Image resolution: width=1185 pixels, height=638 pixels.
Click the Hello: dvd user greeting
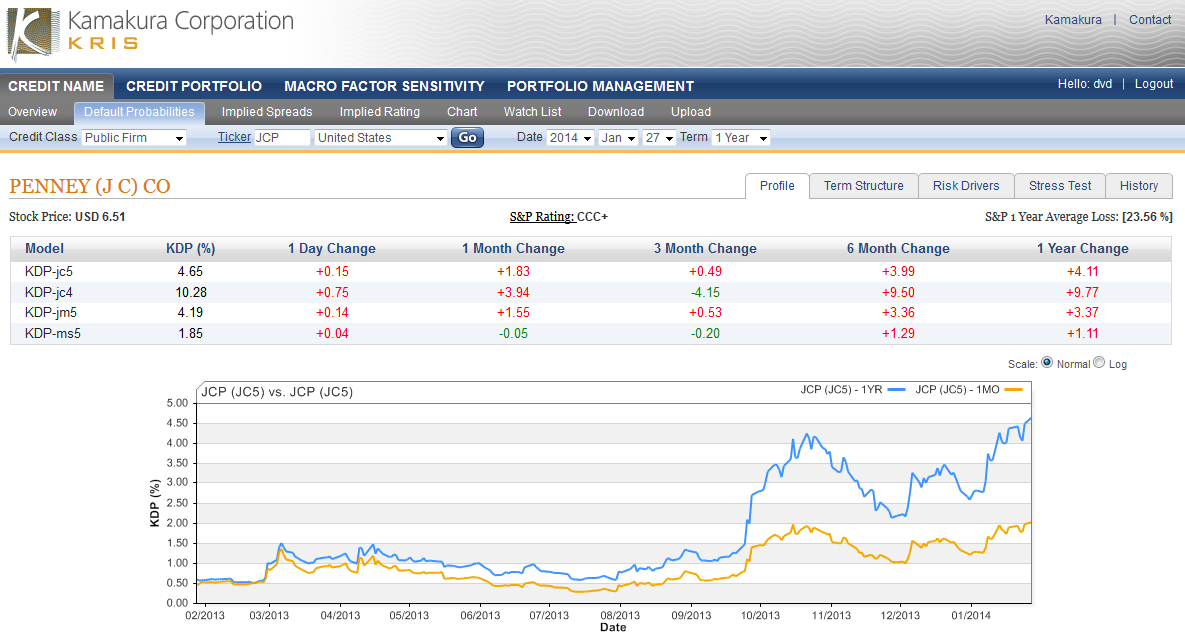tap(1084, 84)
